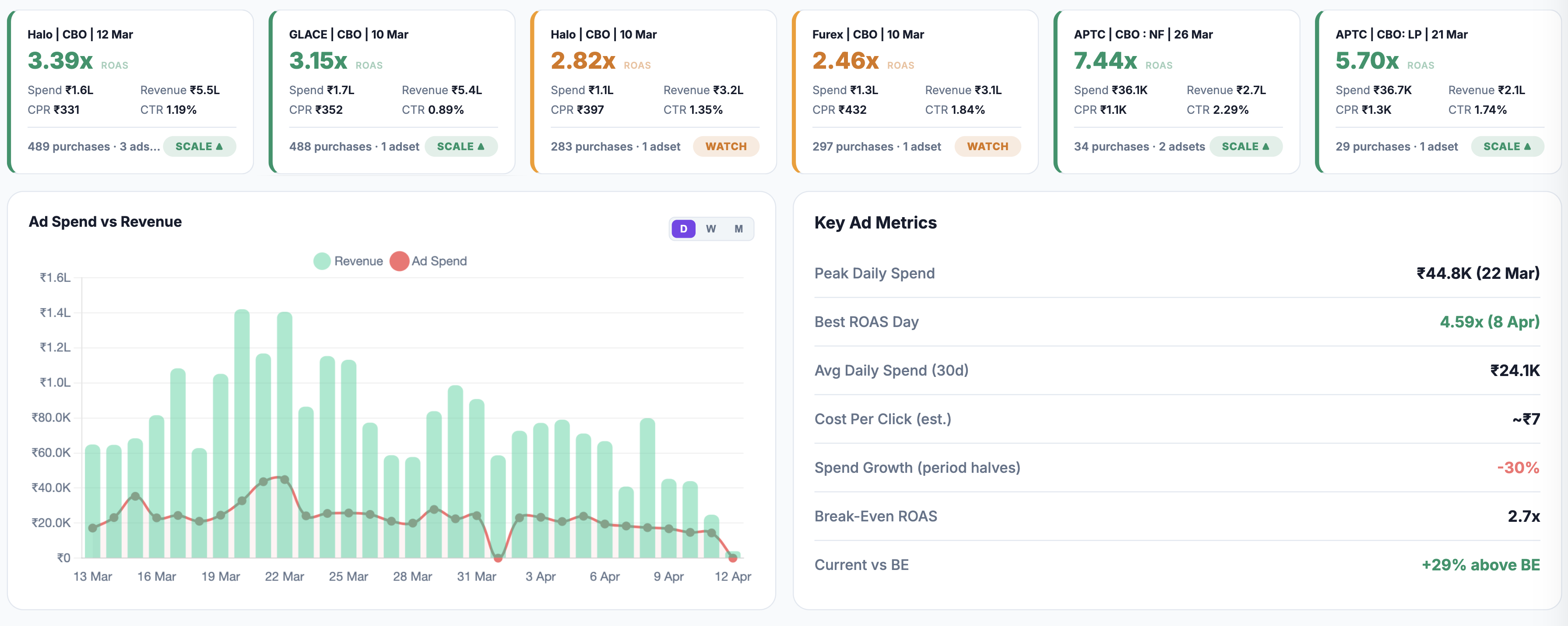Toggle the Ad Spend legend swatch
Image resolution: width=1568 pixels, height=626 pixels.
click(399, 261)
